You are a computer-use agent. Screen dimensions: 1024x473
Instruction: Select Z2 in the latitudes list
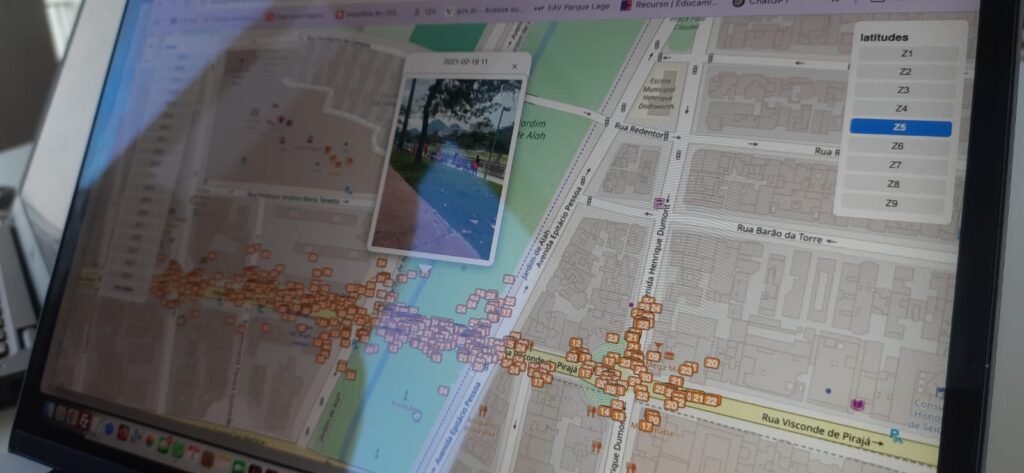(904, 72)
